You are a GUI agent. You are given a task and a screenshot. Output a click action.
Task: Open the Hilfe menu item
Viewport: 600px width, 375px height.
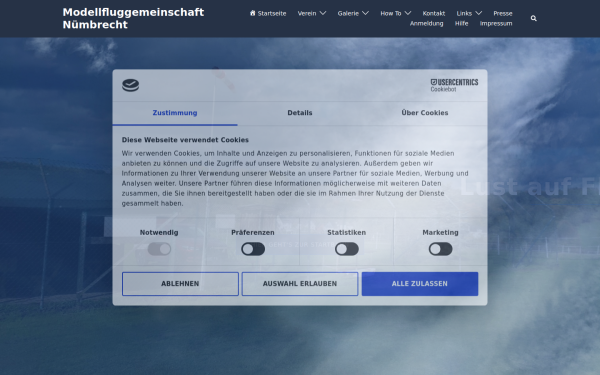coord(461,23)
